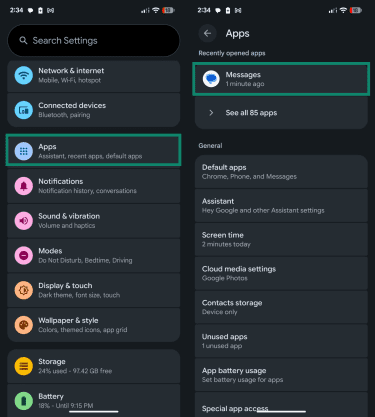The height and width of the screenshot is (417, 375).
Task: Open Notifications settings
Action: [94, 186]
